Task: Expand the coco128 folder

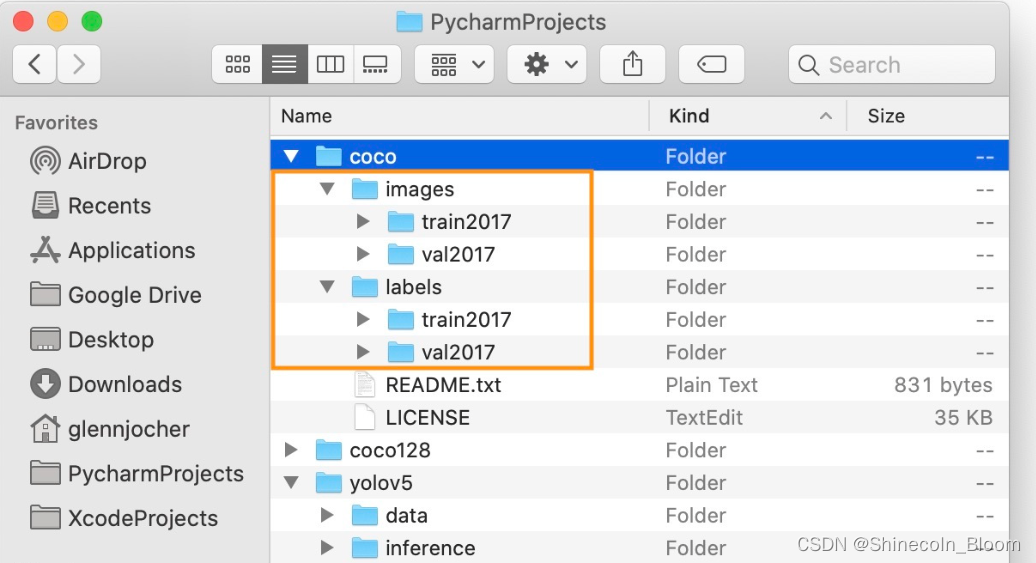Action: point(291,450)
